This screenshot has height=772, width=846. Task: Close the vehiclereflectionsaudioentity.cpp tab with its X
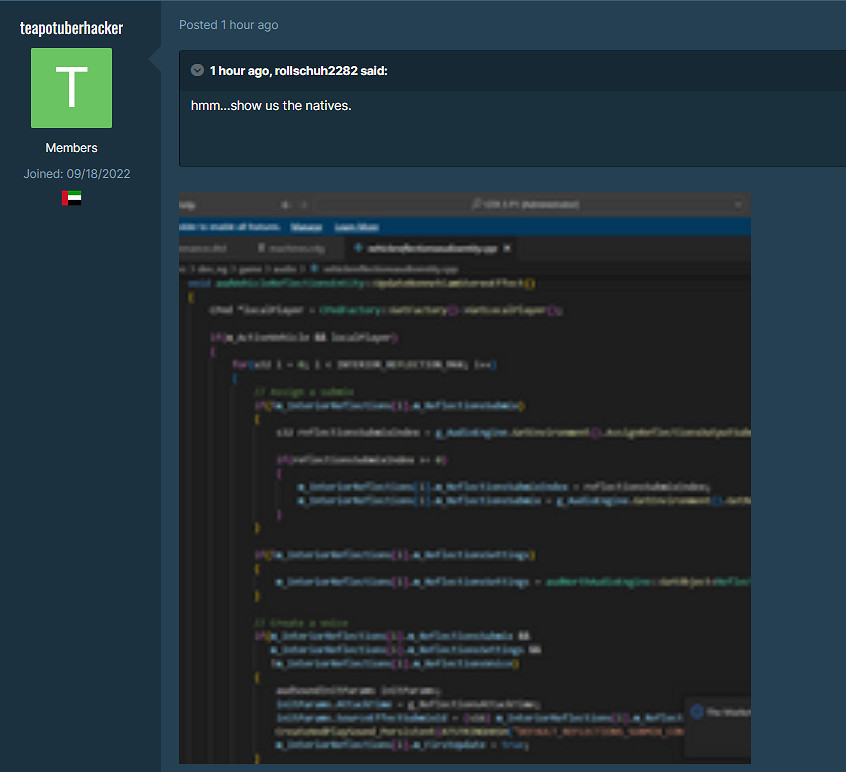tap(507, 248)
